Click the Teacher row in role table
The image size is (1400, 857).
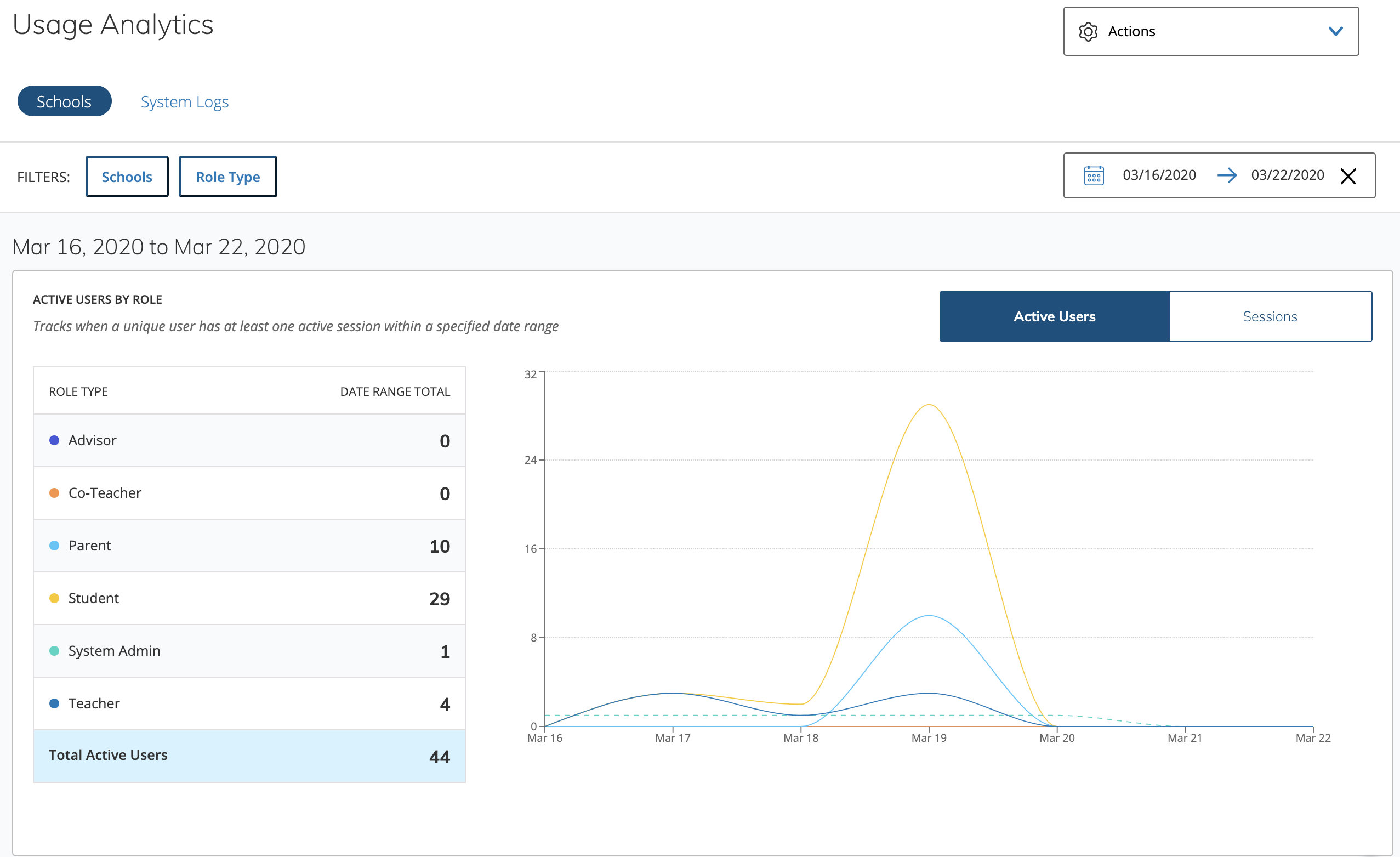(x=249, y=703)
